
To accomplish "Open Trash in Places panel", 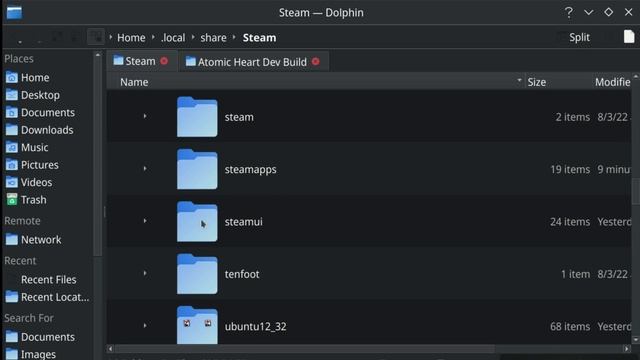I will coord(26,200).
